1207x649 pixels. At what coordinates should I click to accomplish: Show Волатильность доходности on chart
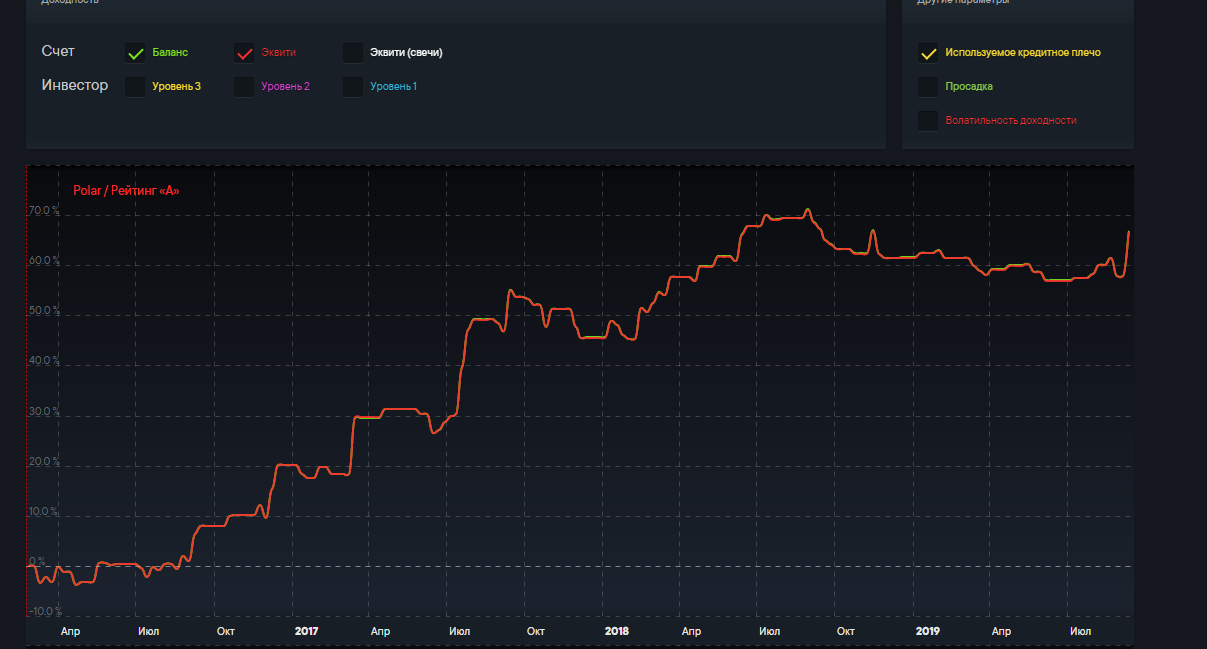tap(928, 121)
